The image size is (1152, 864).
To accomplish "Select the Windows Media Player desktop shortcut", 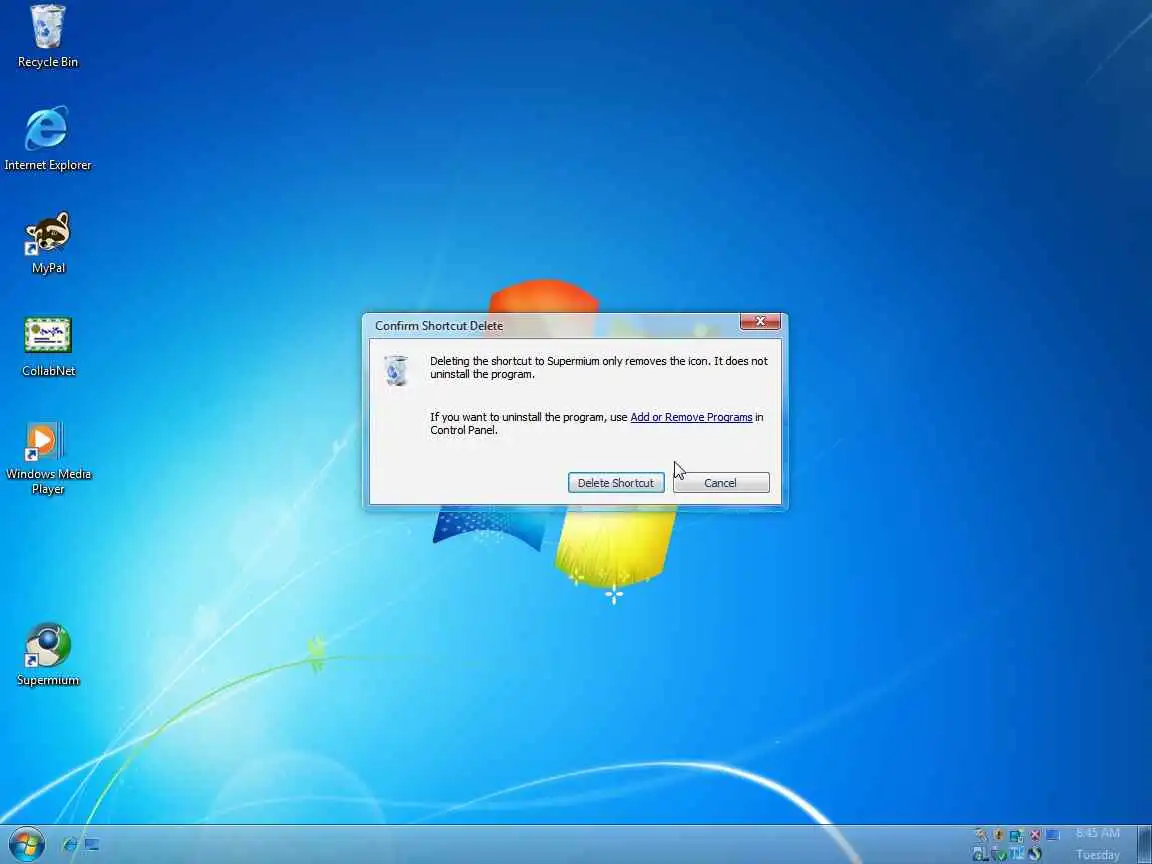I will (48, 457).
